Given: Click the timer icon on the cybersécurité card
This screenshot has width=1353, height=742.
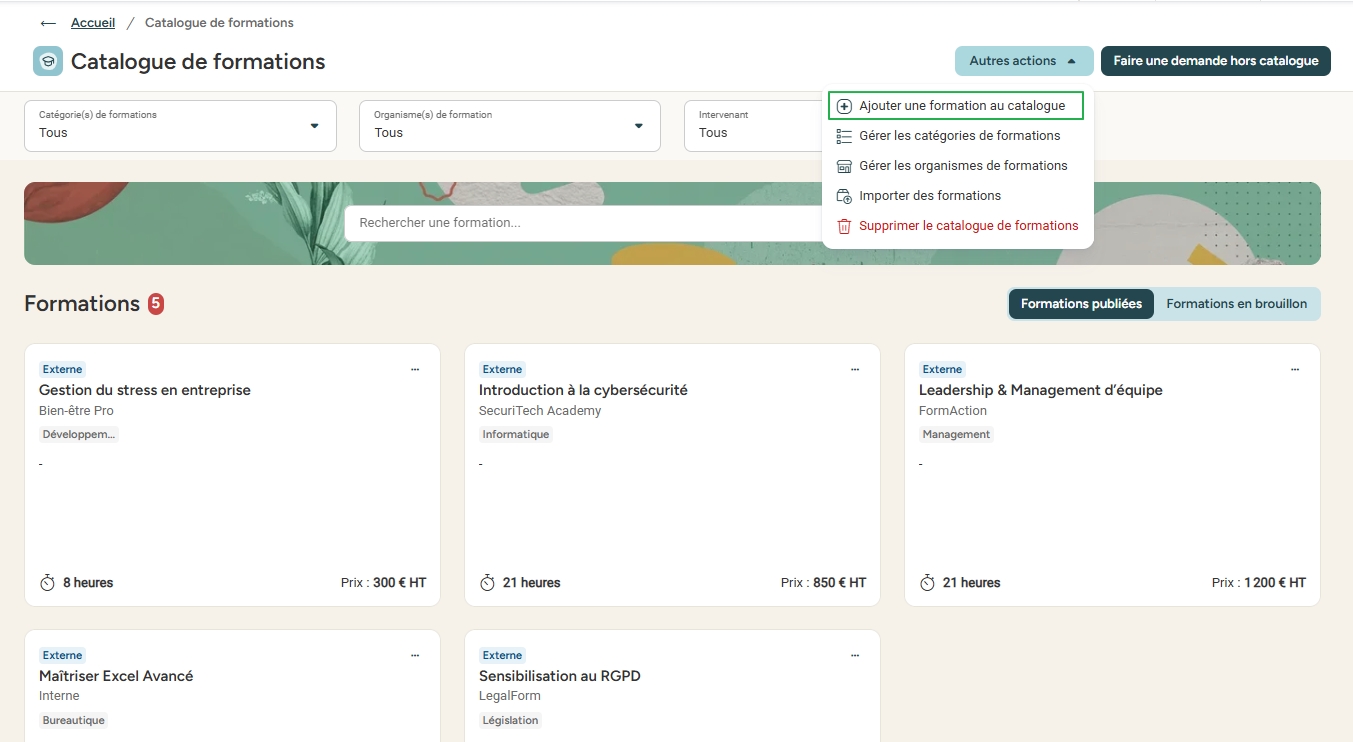Looking at the screenshot, I should (487, 582).
